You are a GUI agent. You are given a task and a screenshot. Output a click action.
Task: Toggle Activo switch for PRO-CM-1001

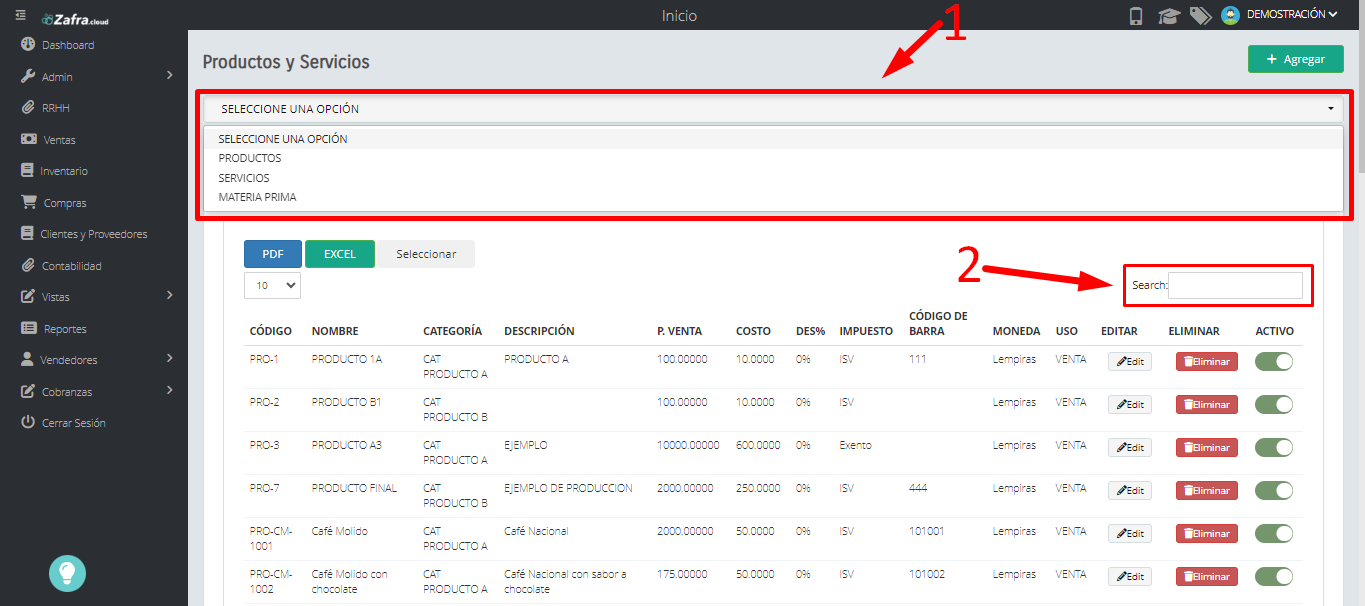[1274, 534]
